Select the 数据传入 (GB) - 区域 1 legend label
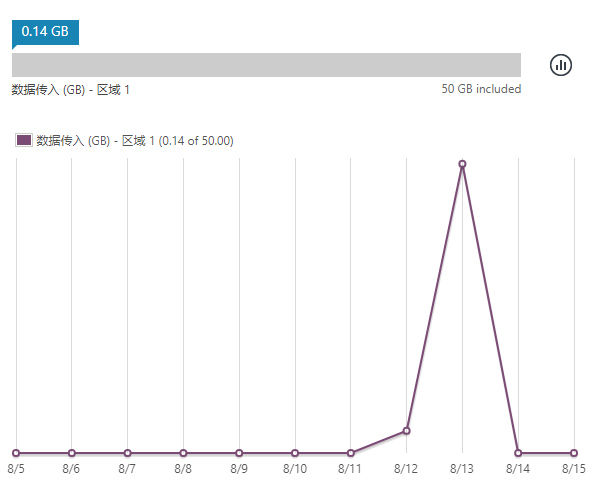The height and width of the screenshot is (500, 611). 134,141
